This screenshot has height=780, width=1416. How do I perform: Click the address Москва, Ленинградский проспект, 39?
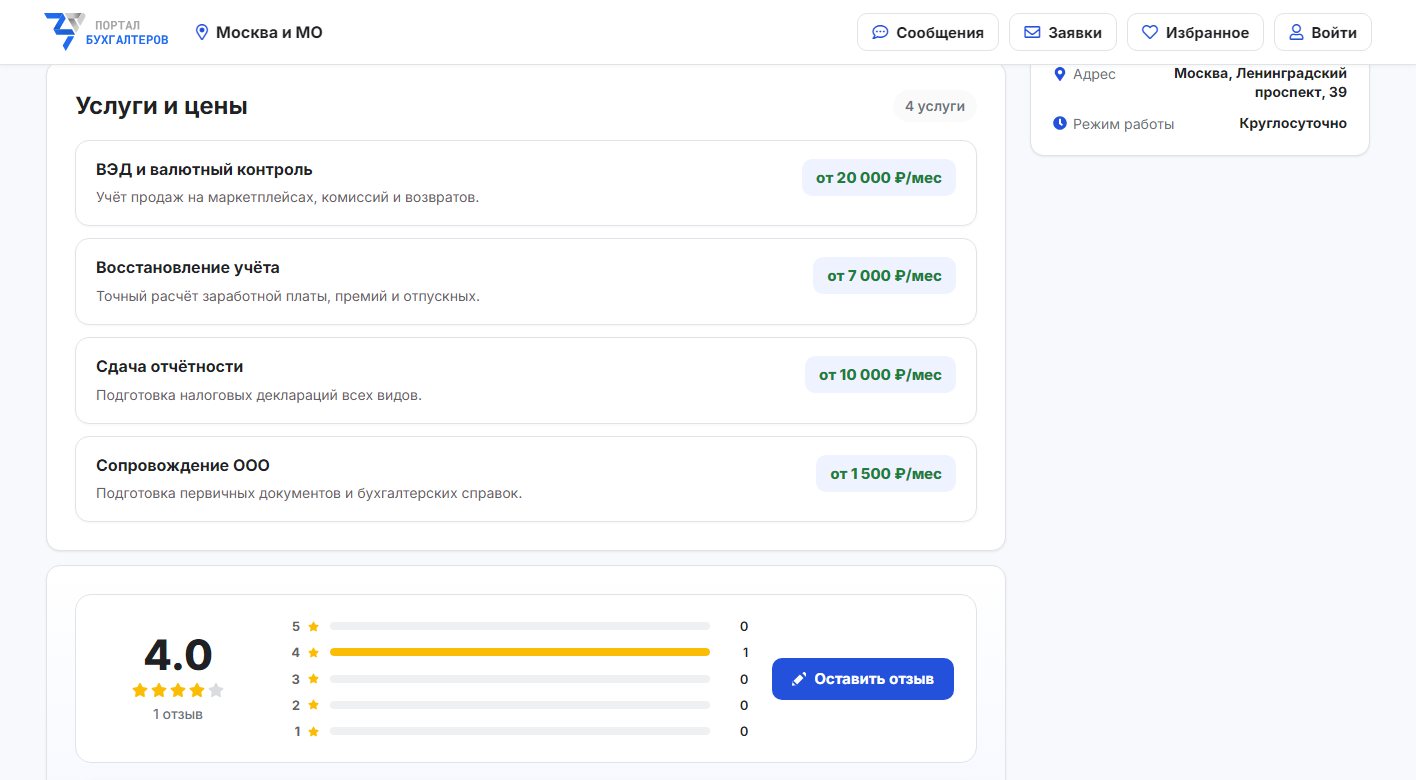pos(1260,83)
